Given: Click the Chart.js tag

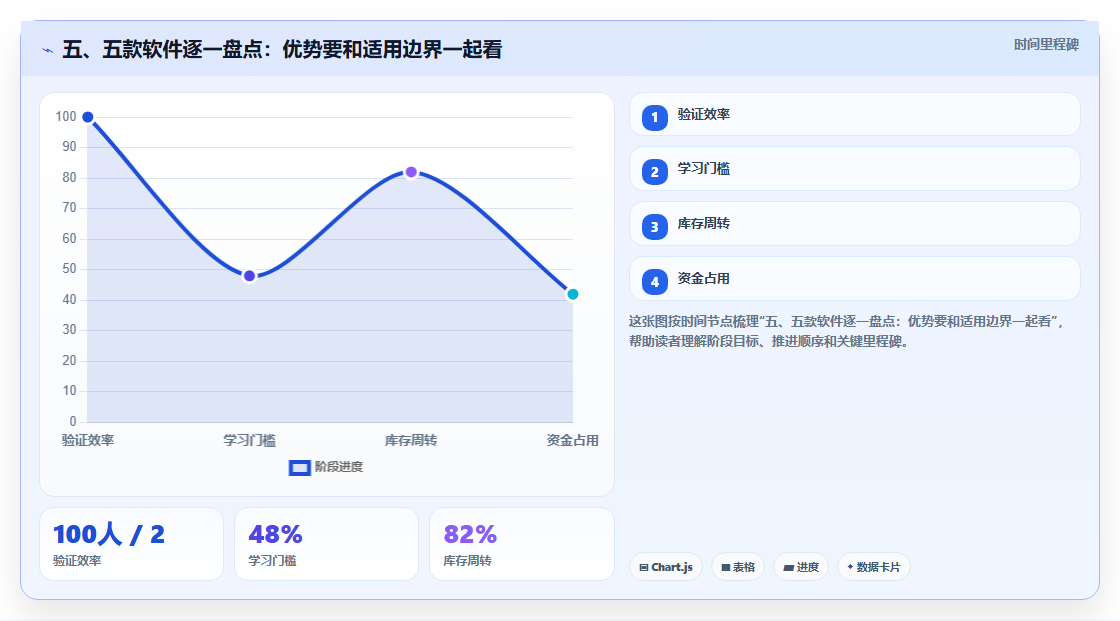Looking at the screenshot, I should (x=666, y=567).
